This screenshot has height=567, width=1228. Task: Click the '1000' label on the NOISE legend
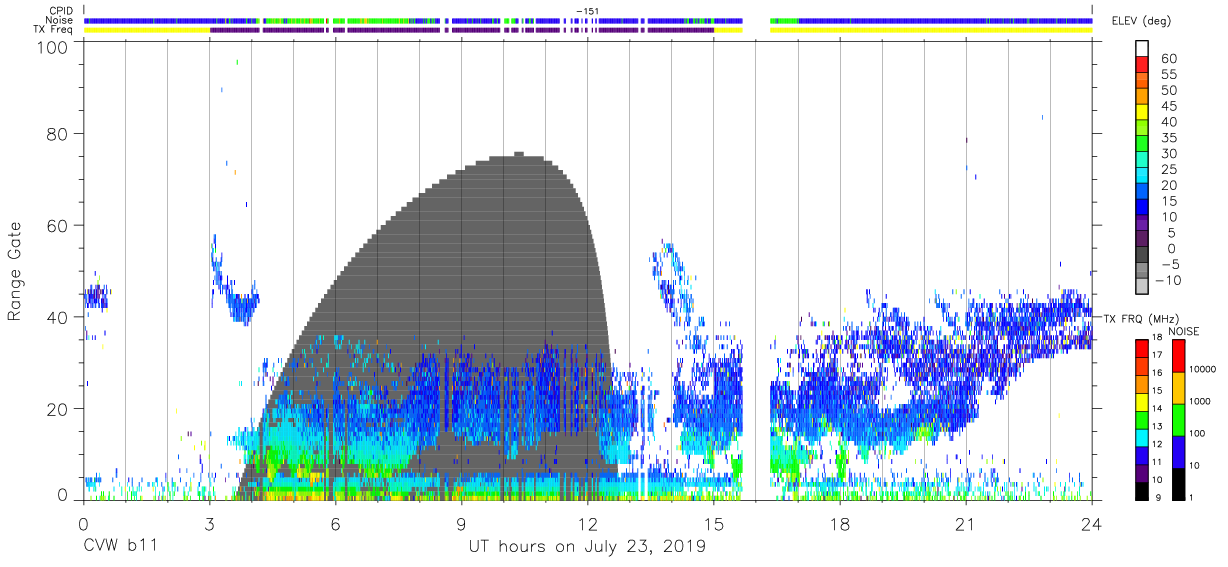(1198, 401)
